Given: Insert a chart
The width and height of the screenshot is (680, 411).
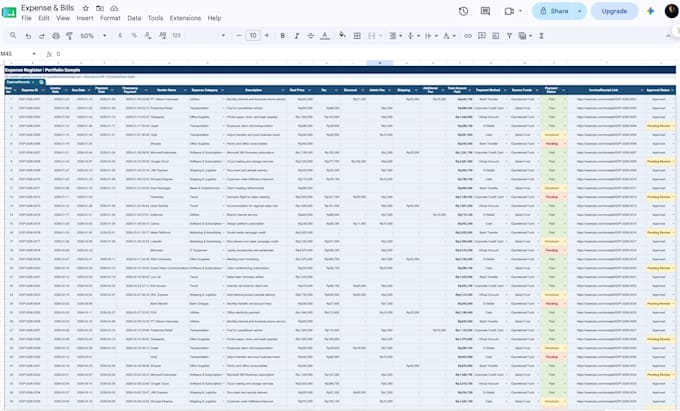Looking at the screenshot, I should click(x=495, y=36).
